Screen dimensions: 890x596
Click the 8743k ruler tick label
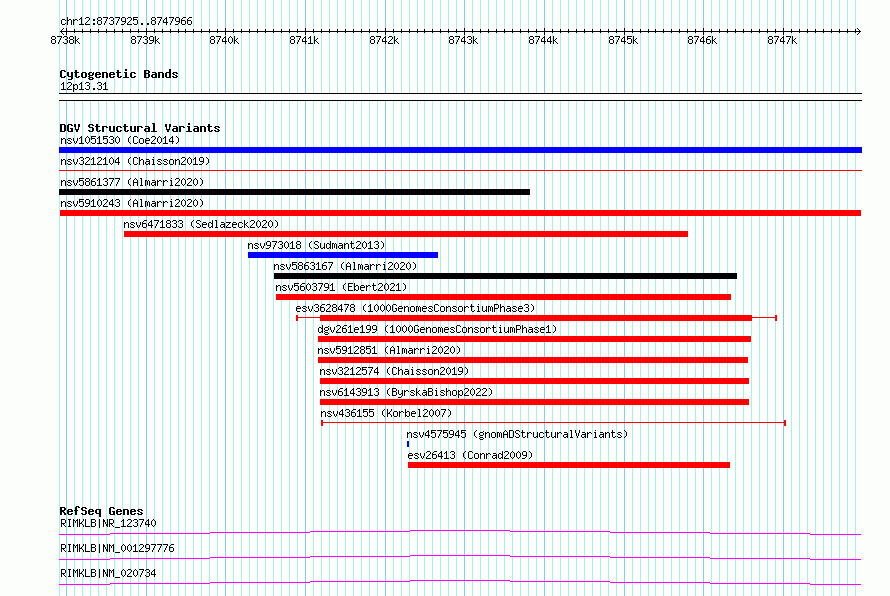pyautogui.click(x=463, y=40)
